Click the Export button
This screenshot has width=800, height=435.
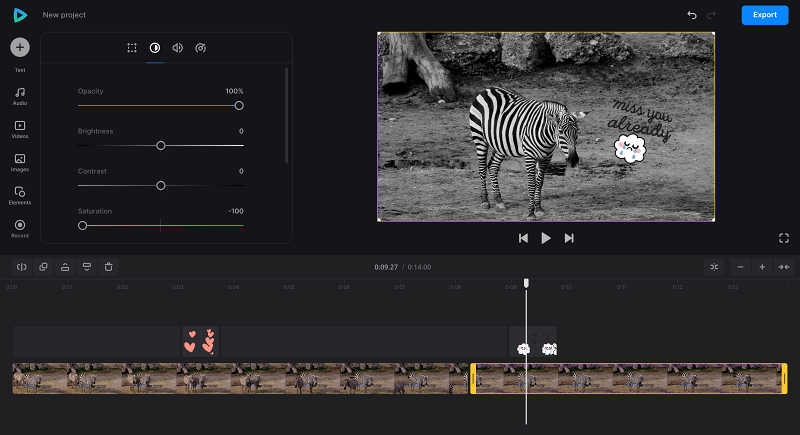coord(765,15)
